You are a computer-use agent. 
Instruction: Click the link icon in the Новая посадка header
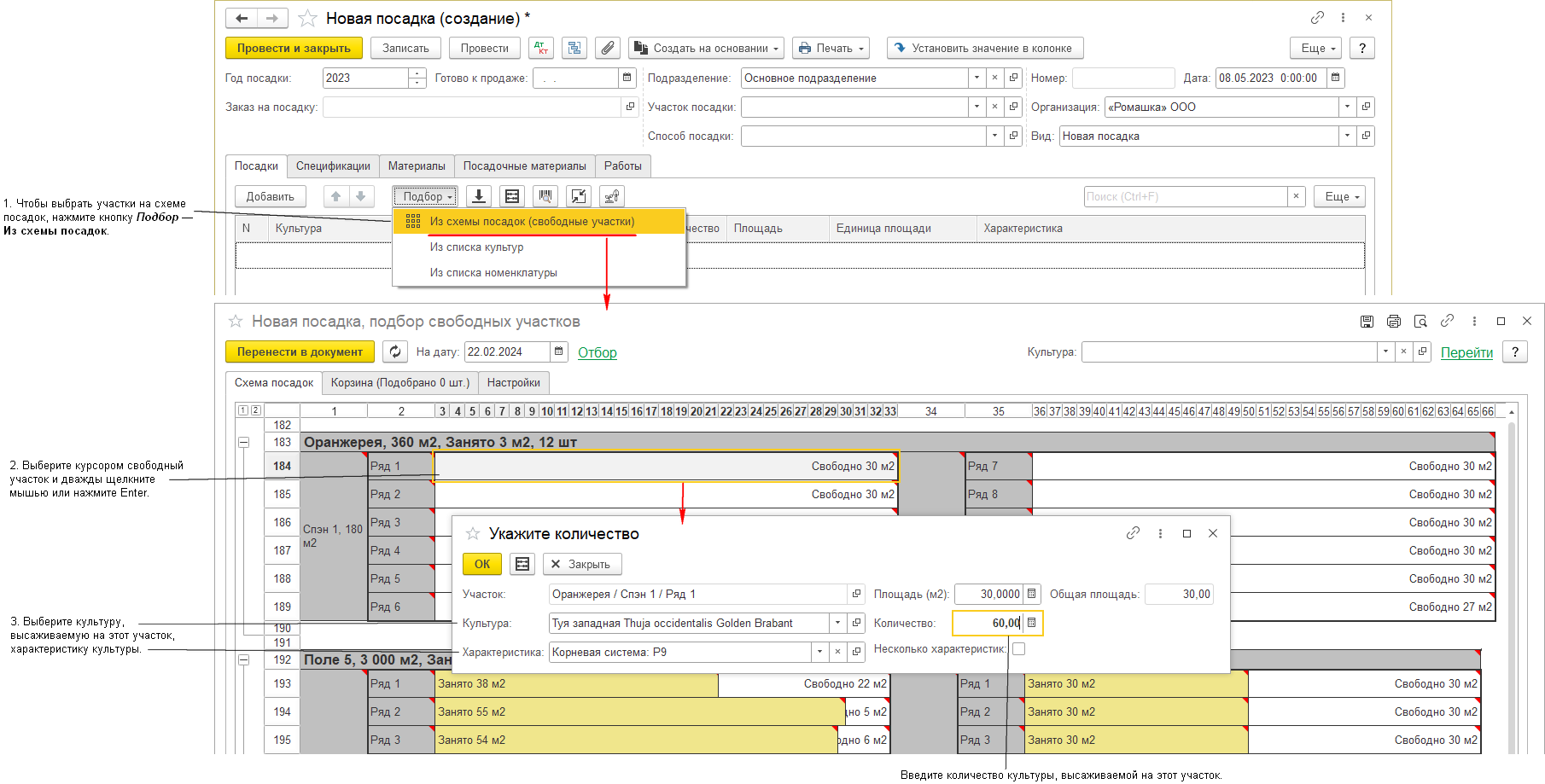click(x=1317, y=18)
